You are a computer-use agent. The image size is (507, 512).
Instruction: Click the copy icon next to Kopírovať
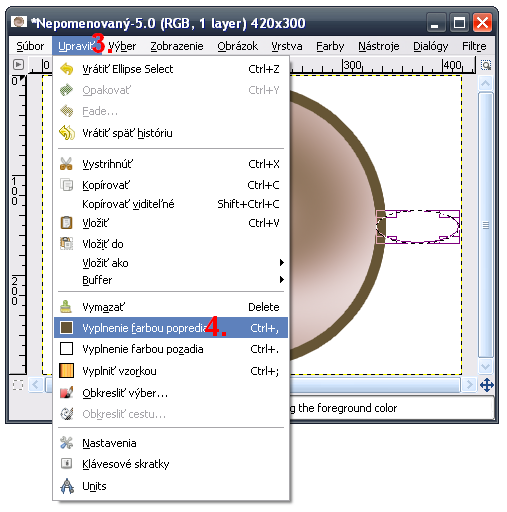click(x=66, y=184)
